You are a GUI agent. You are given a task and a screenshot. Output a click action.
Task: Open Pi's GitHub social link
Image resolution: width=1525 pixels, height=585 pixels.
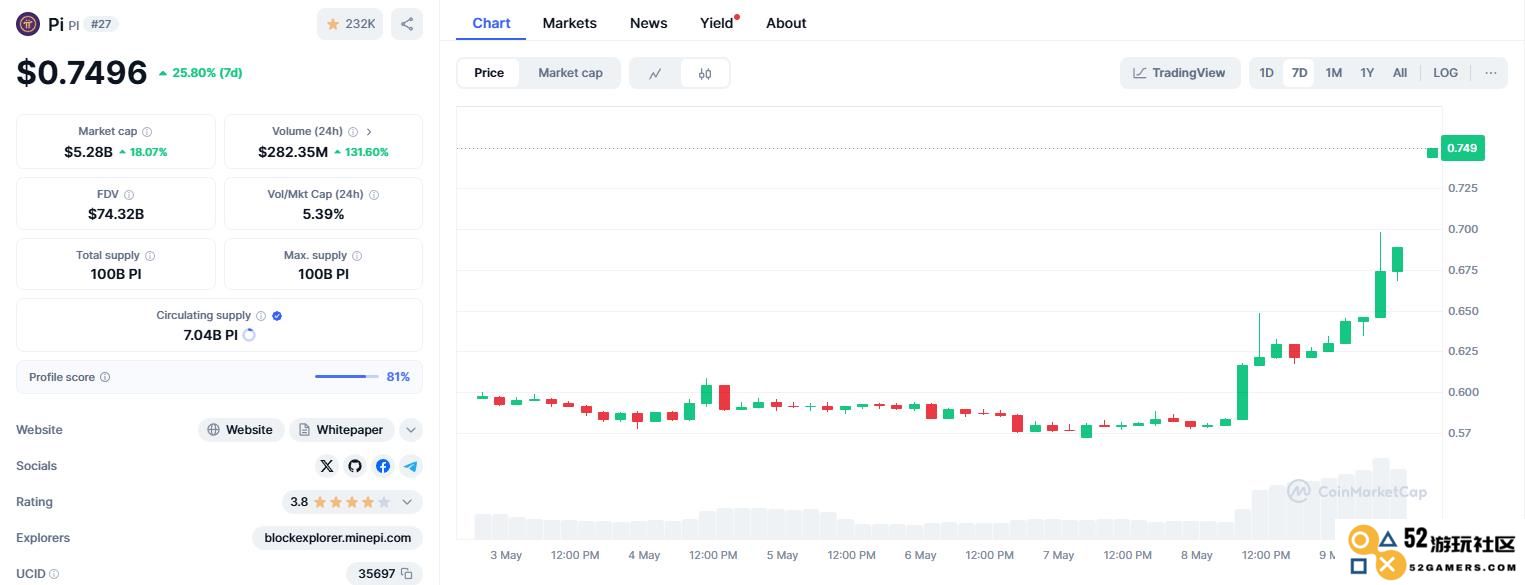(x=355, y=466)
